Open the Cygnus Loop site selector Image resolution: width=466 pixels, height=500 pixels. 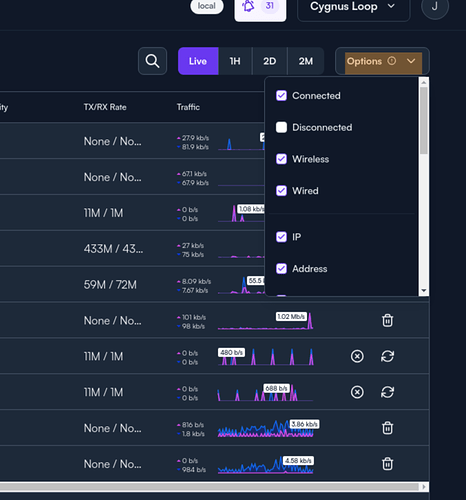pyautogui.click(x=353, y=7)
